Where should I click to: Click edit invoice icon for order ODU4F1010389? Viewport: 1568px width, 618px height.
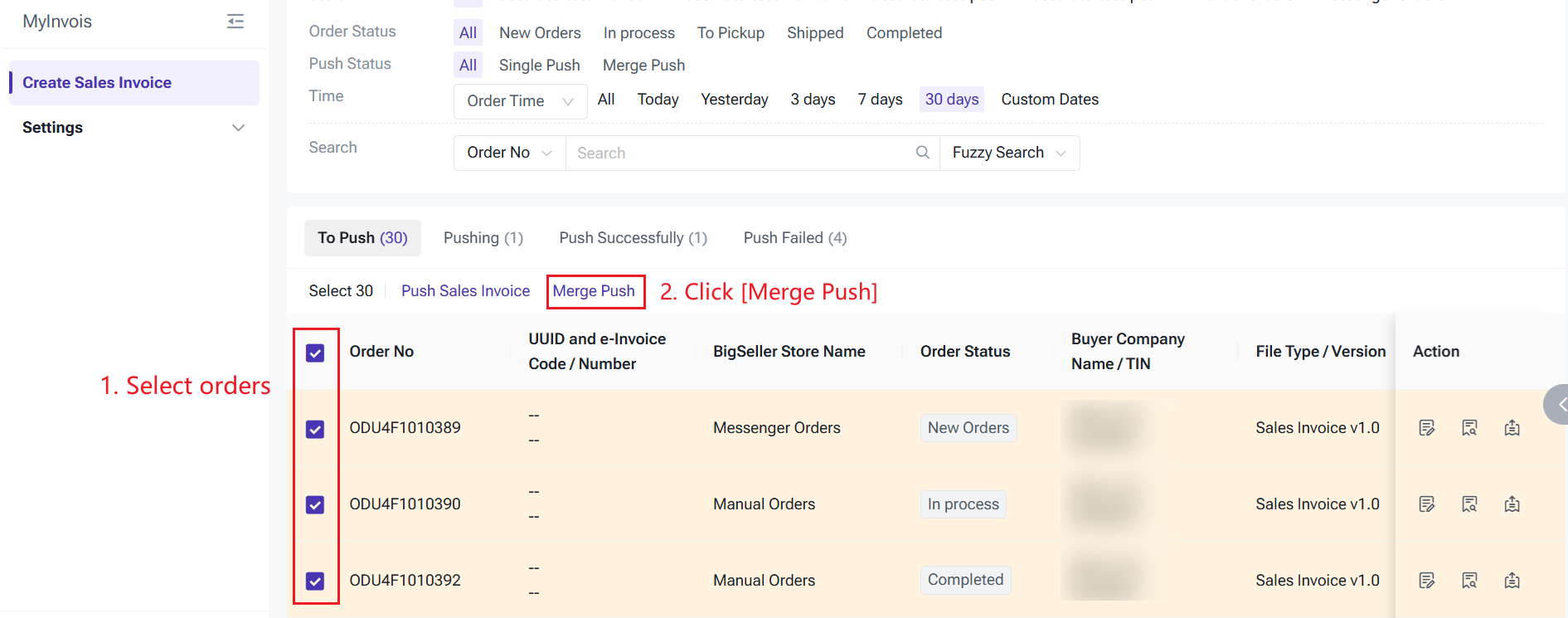[x=1426, y=428]
